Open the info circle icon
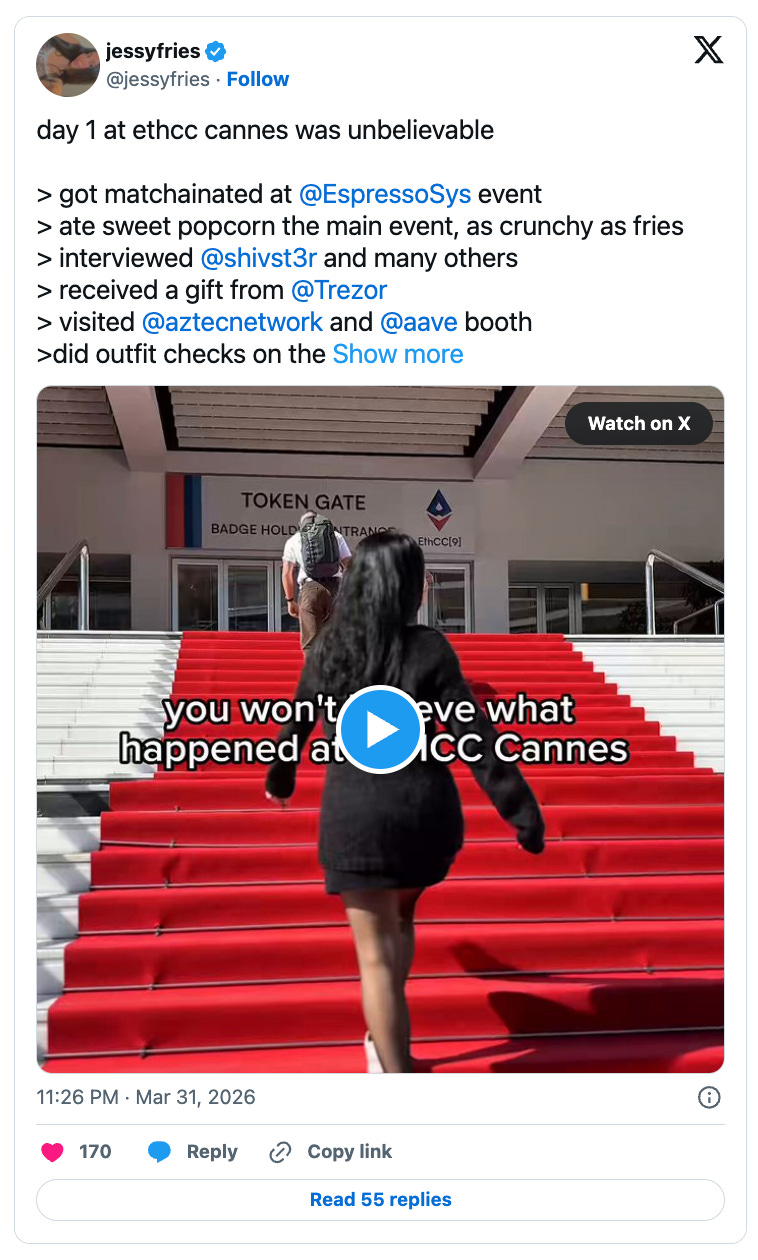Image resolution: width=758 pixels, height=1260 pixels. (708, 1097)
